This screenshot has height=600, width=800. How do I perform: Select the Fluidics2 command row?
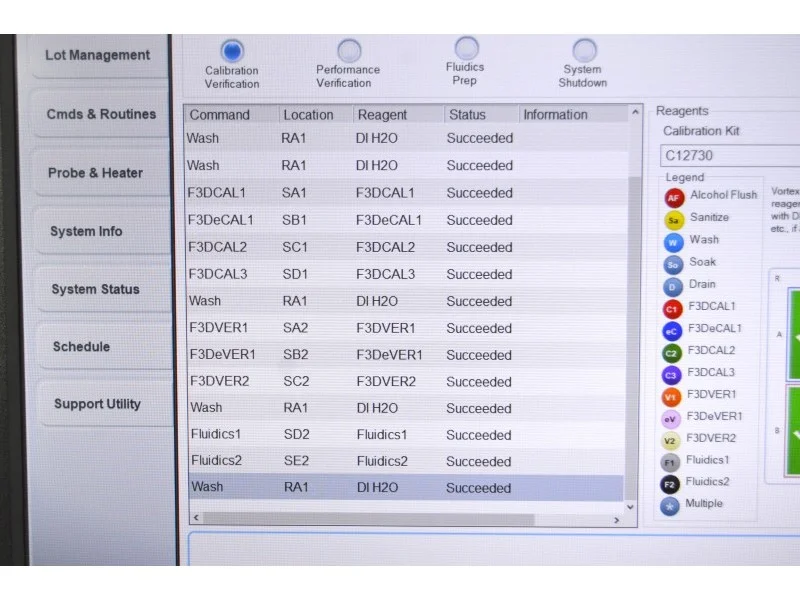[407, 461]
